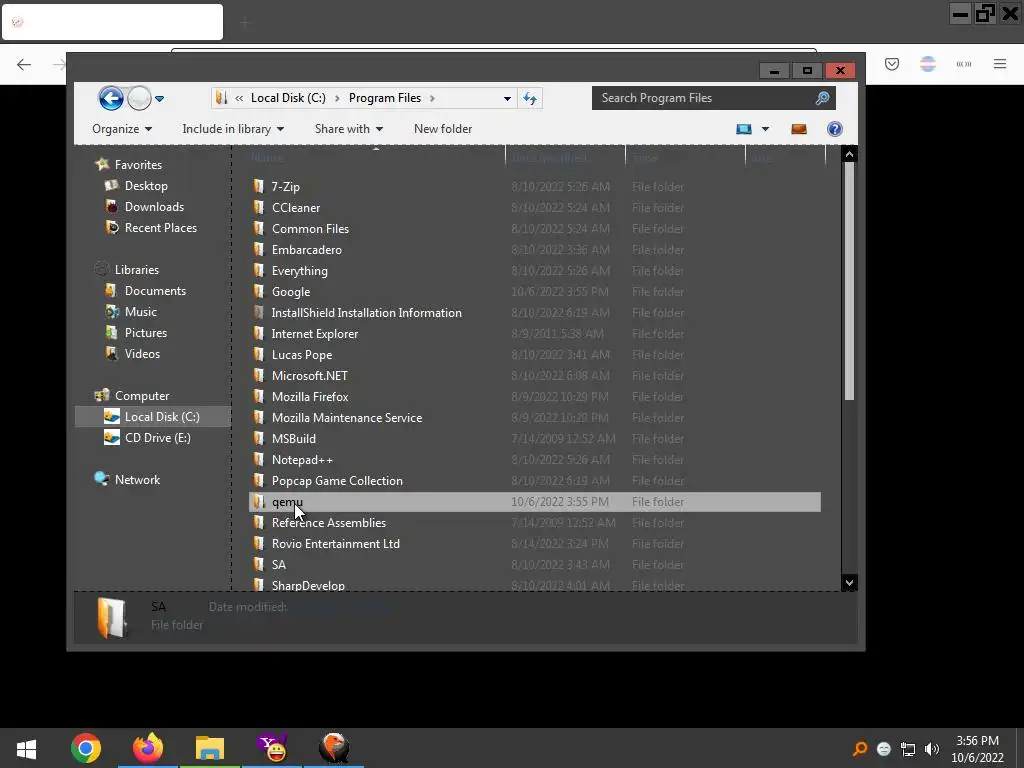Screen dimensions: 1024x768
Task: Click the Search Program Files field
Action: point(713,98)
